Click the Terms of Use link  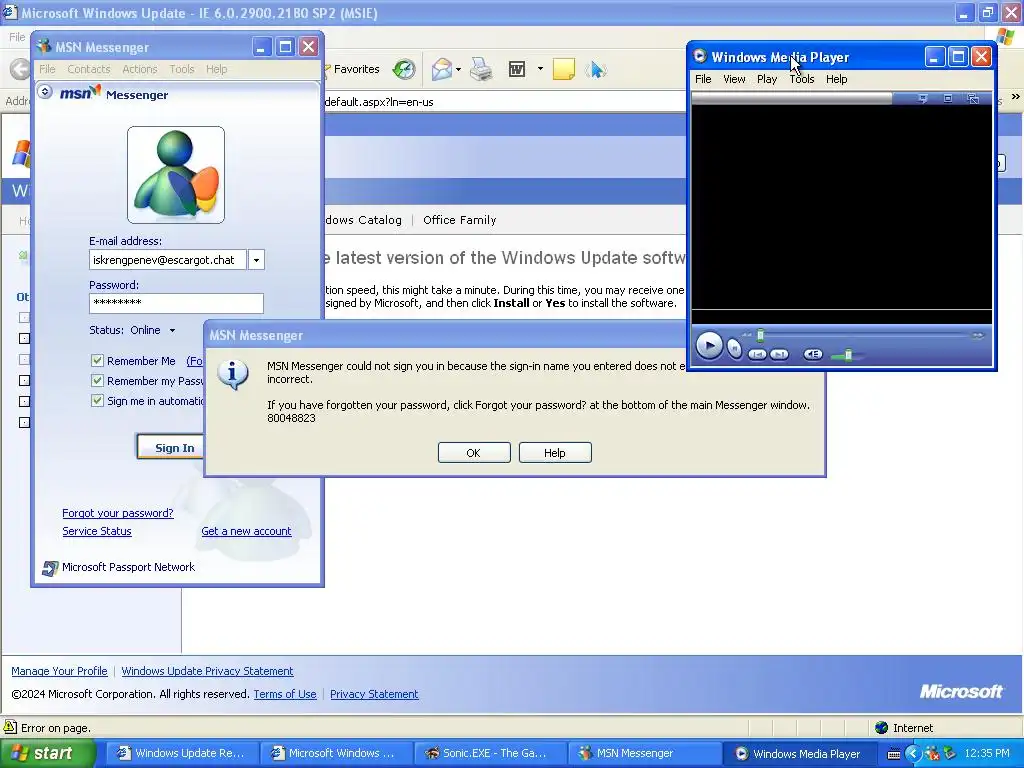click(285, 694)
